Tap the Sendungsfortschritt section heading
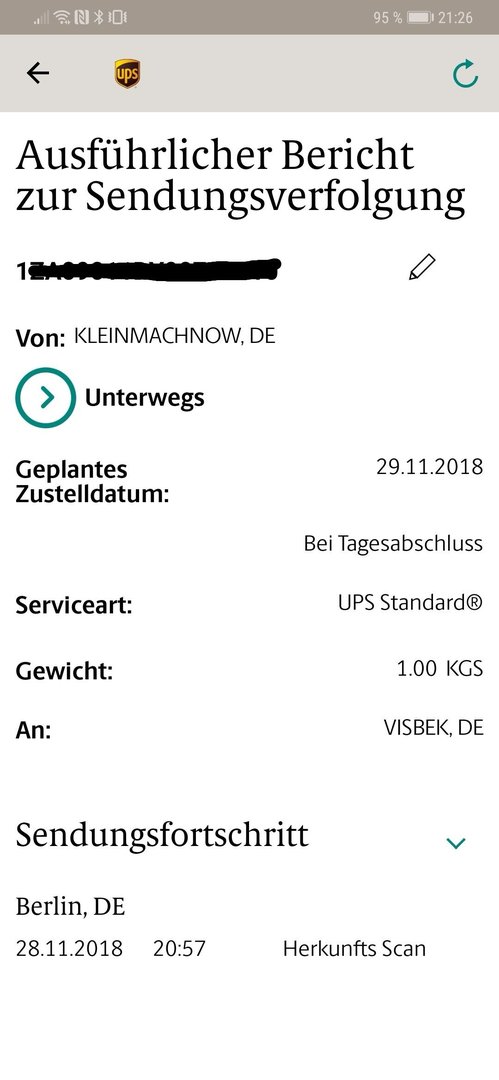499x1080 pixels. 162,836
